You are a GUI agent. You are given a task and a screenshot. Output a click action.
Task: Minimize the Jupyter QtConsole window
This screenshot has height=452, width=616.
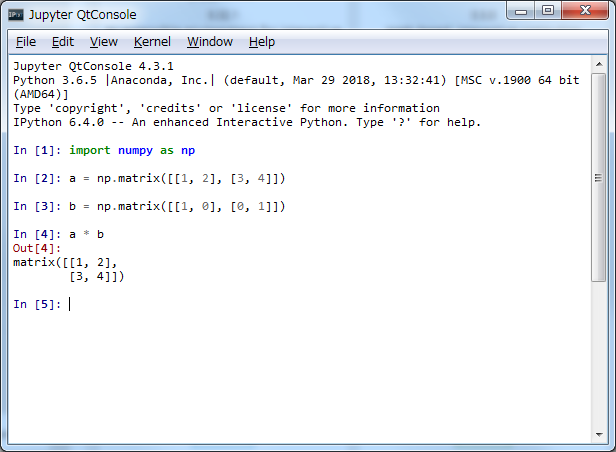tap(521, 11)
